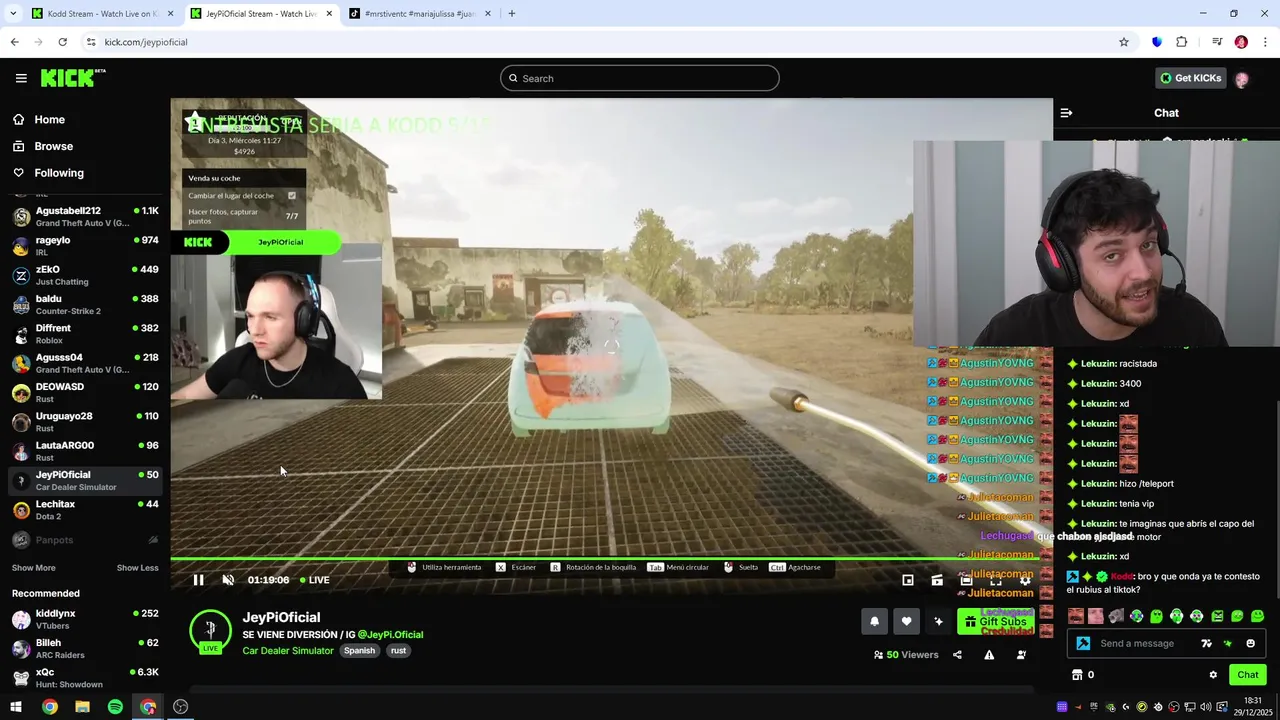Open xQc recommended channel
Viewport: 1280px width, 720px height.
85,677
